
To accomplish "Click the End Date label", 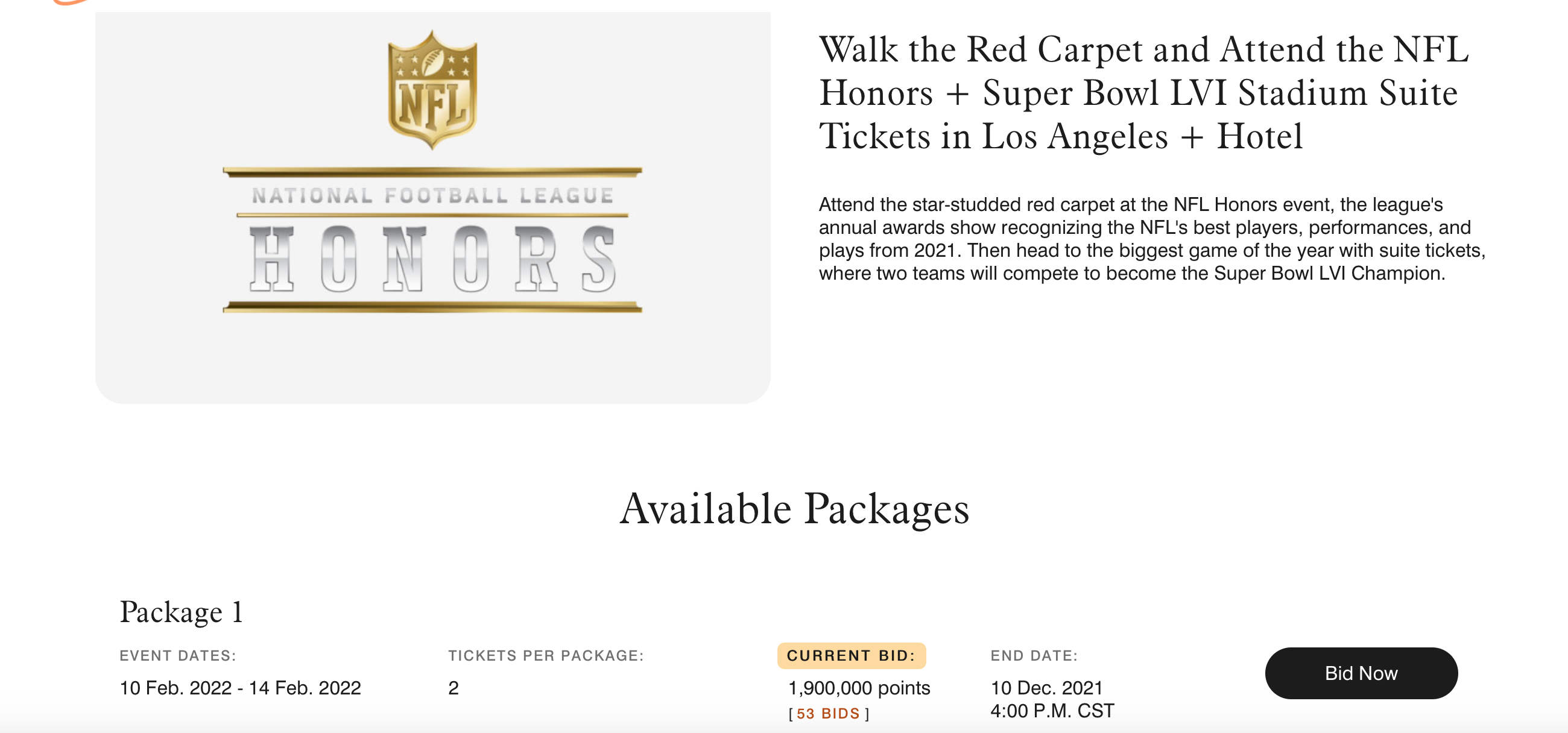I will [1034, 656].
